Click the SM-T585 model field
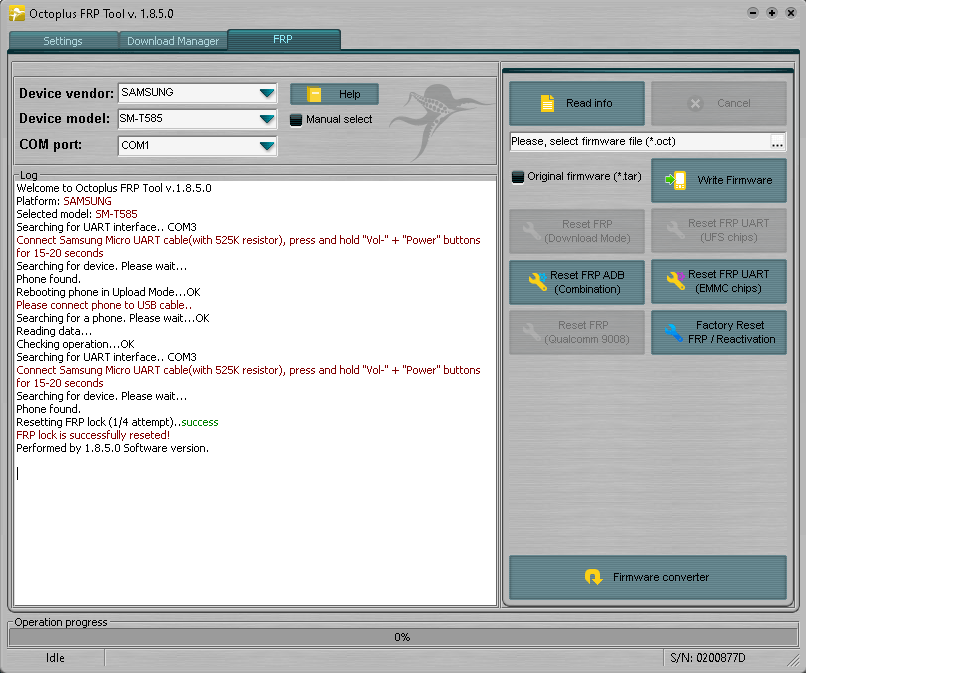Image resolution: width=960 pixels, height=673 pixels. [197, 119]
